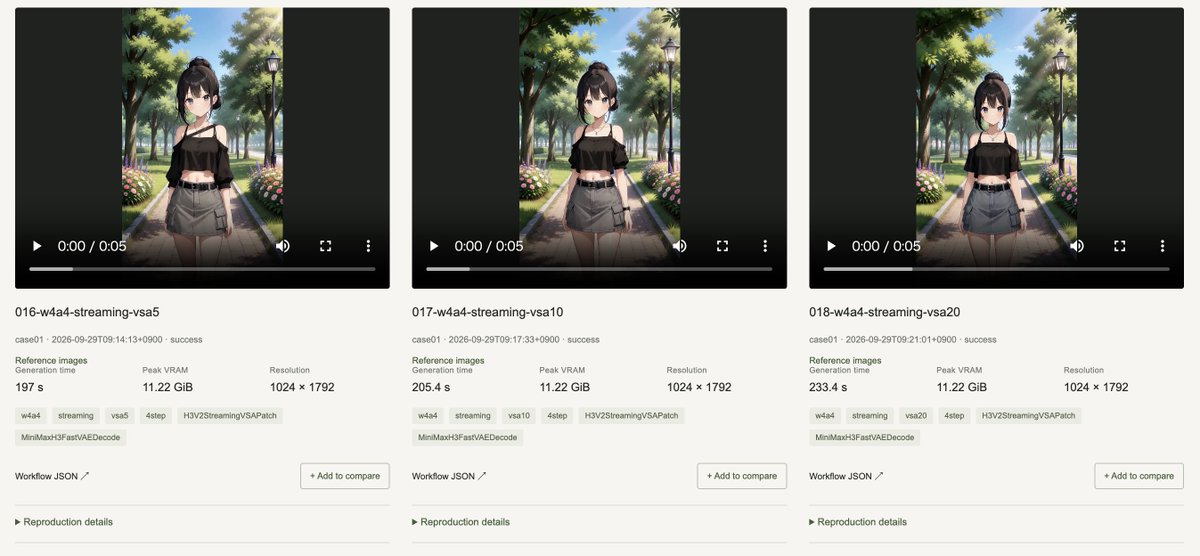Add 017-w4a4-streaming-vsa10 to compare
This screenshot has height=556, width=1200.
click(742, 476)
